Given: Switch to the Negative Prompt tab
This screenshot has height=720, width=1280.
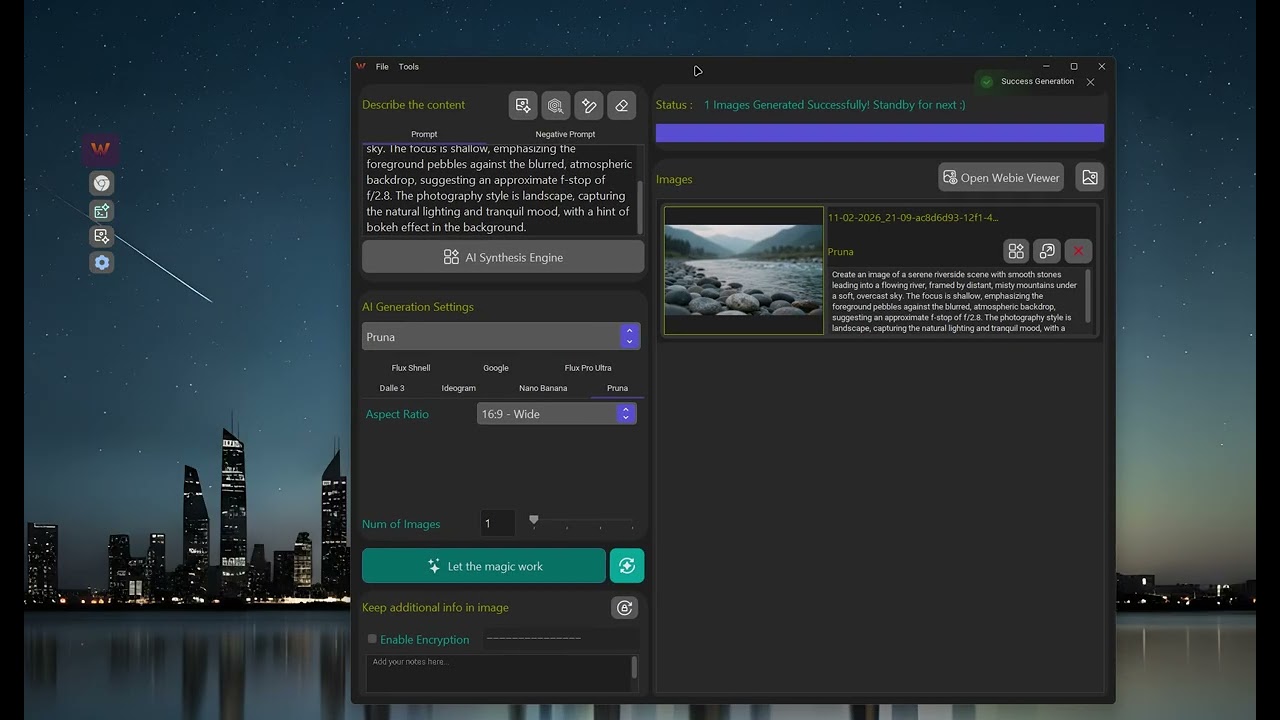Looking at the screenshot, I should tap(565, 134).
